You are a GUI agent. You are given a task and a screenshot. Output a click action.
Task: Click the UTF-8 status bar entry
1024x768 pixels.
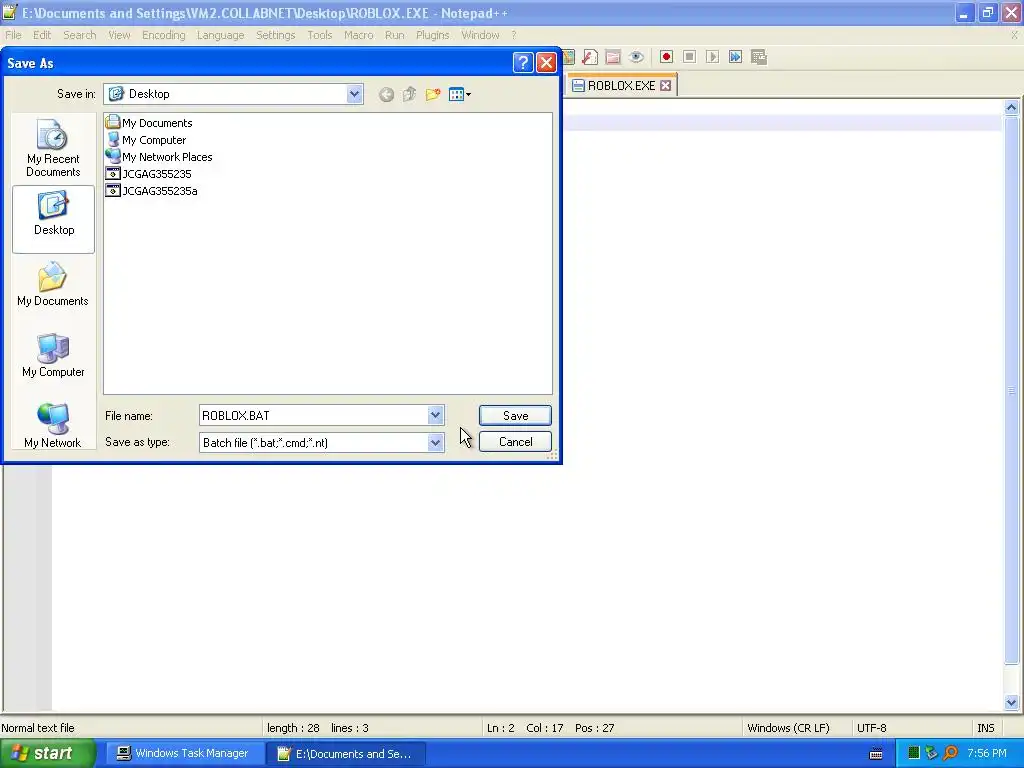point(872,728)
